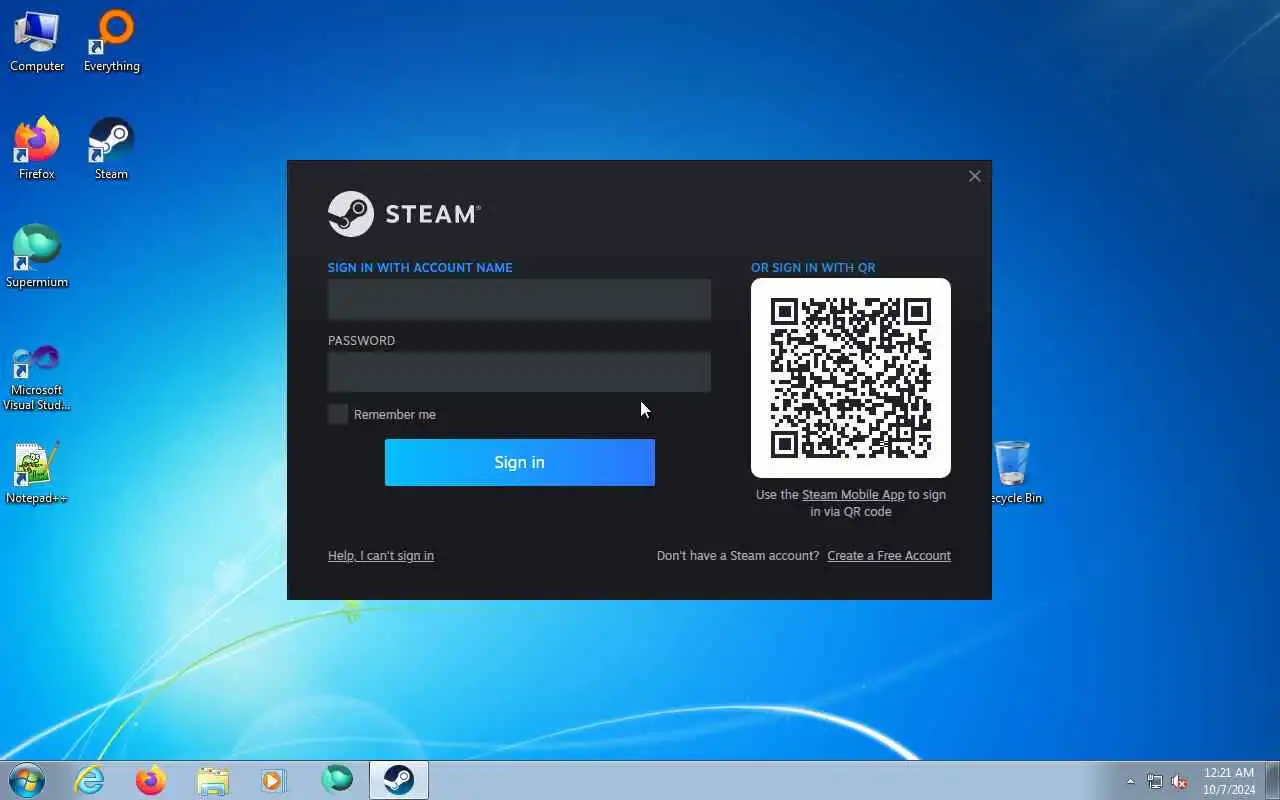Enable the Remember me checkbox
Image resolution: width=1280 pixels, height=800 pixels.
click(338, 414)
